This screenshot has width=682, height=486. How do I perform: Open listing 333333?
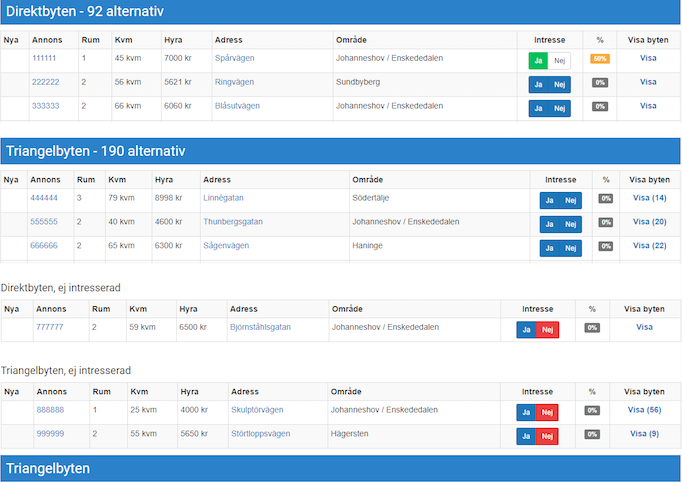(x=45, y=106)
